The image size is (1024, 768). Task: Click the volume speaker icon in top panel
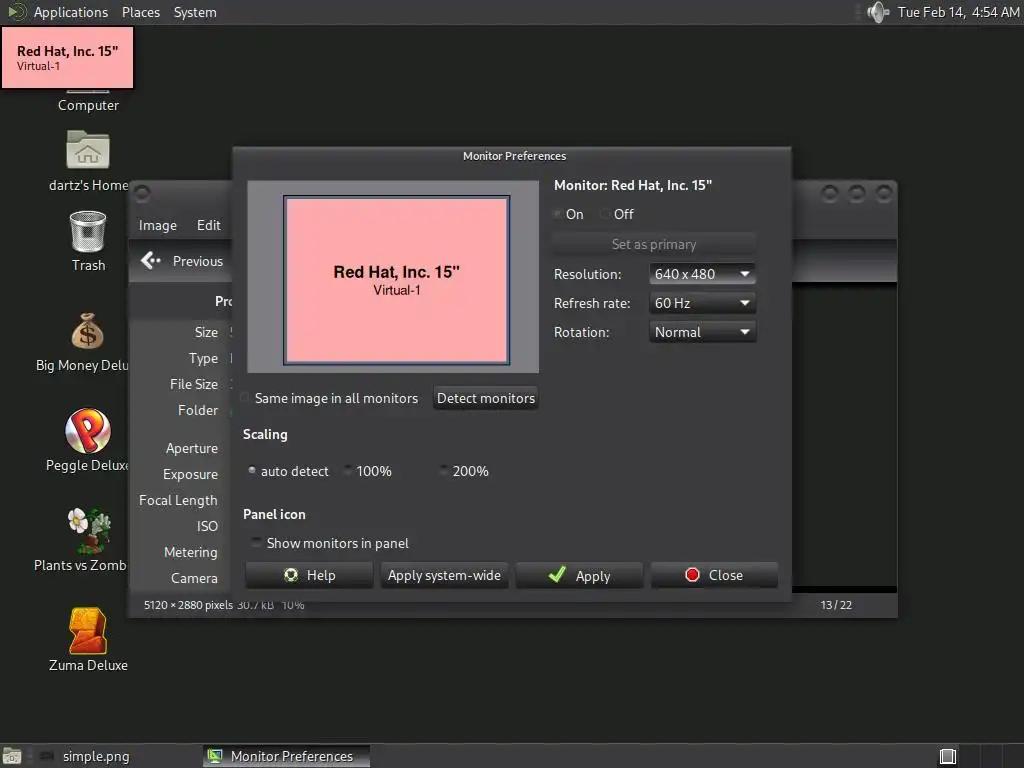click(878, 12)
